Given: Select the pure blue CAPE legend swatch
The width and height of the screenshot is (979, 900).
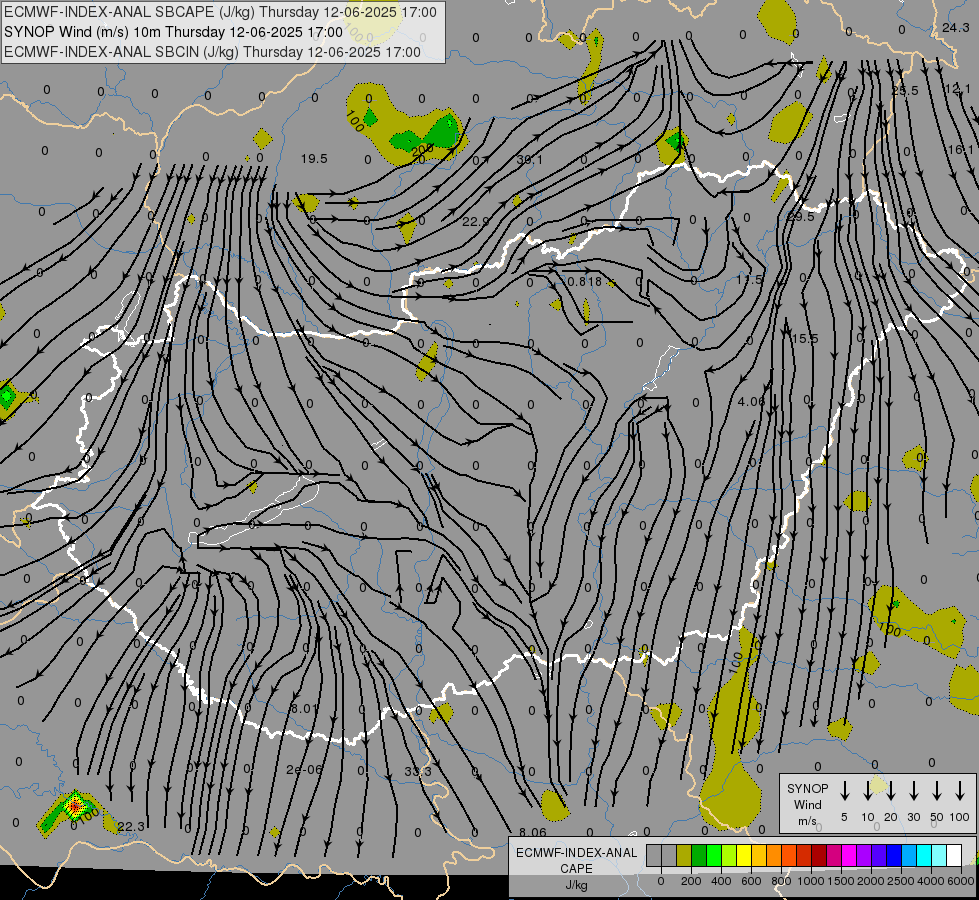Looking at the screenshot, I should pos(893,856).
